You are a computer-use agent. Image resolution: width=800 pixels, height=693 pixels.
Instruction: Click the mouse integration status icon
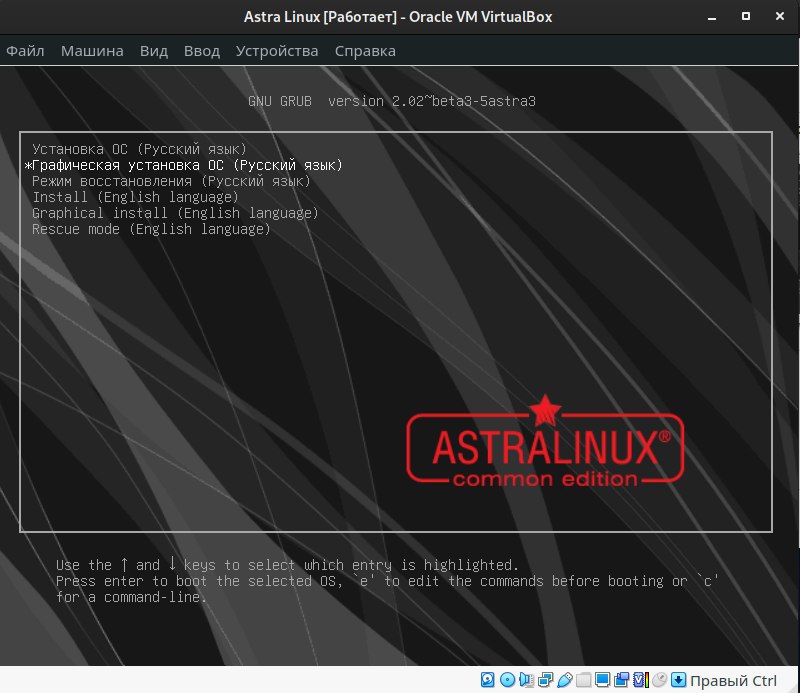point(660,680)
